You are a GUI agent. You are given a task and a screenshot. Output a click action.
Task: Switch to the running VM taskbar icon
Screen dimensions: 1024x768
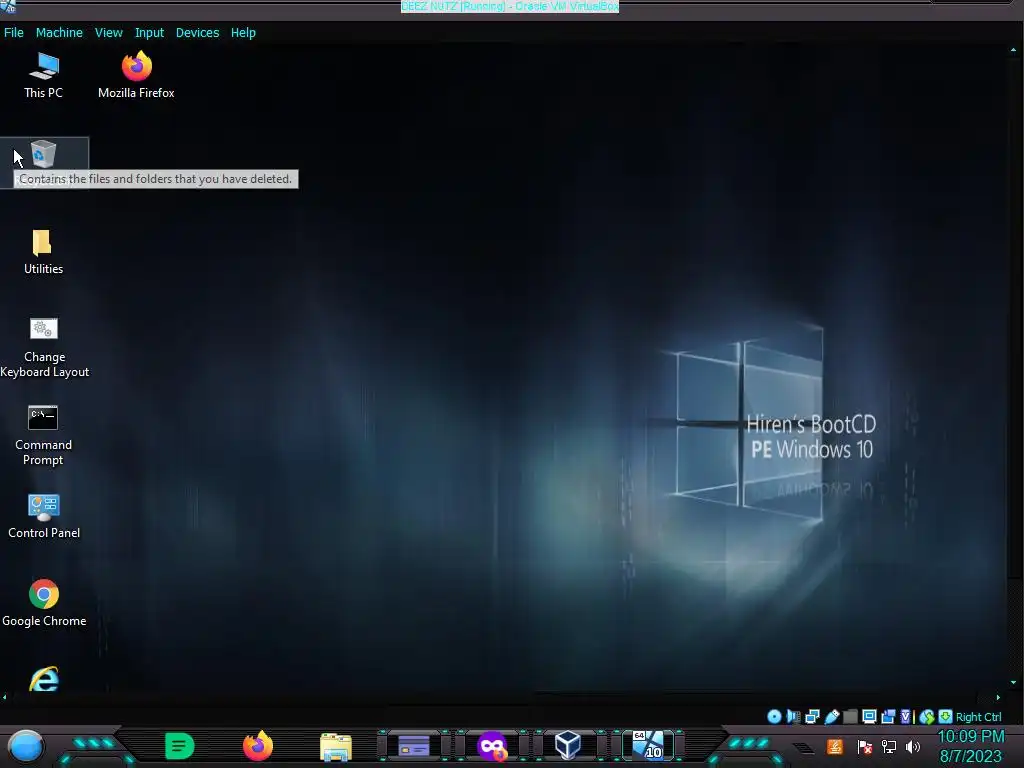(x=648, y=745)
